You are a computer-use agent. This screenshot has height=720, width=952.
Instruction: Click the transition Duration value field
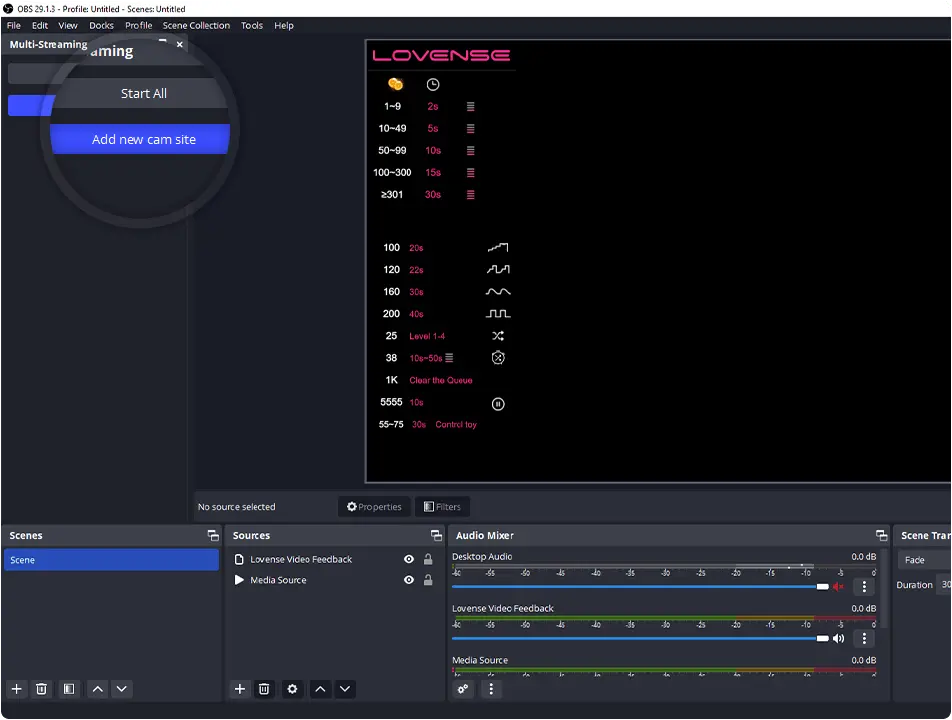945,585
